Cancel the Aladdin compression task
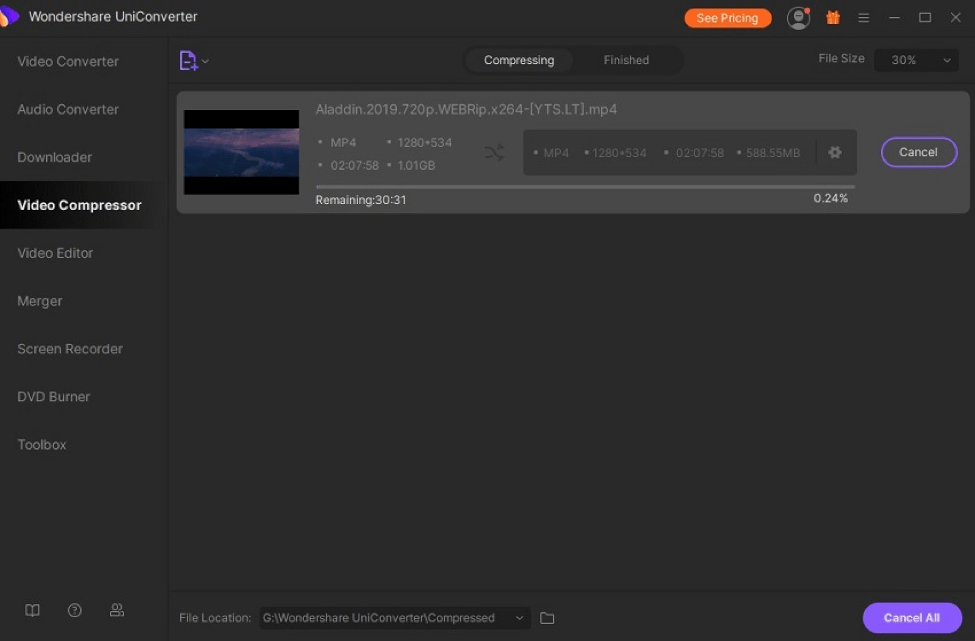 pos(918,152)
